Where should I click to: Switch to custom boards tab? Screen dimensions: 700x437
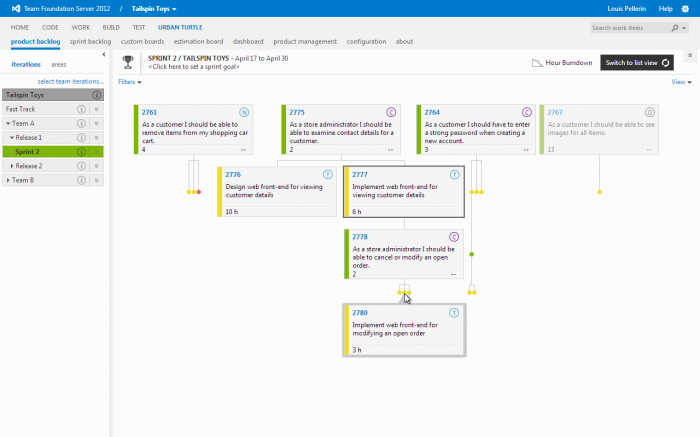coord(142,42)
